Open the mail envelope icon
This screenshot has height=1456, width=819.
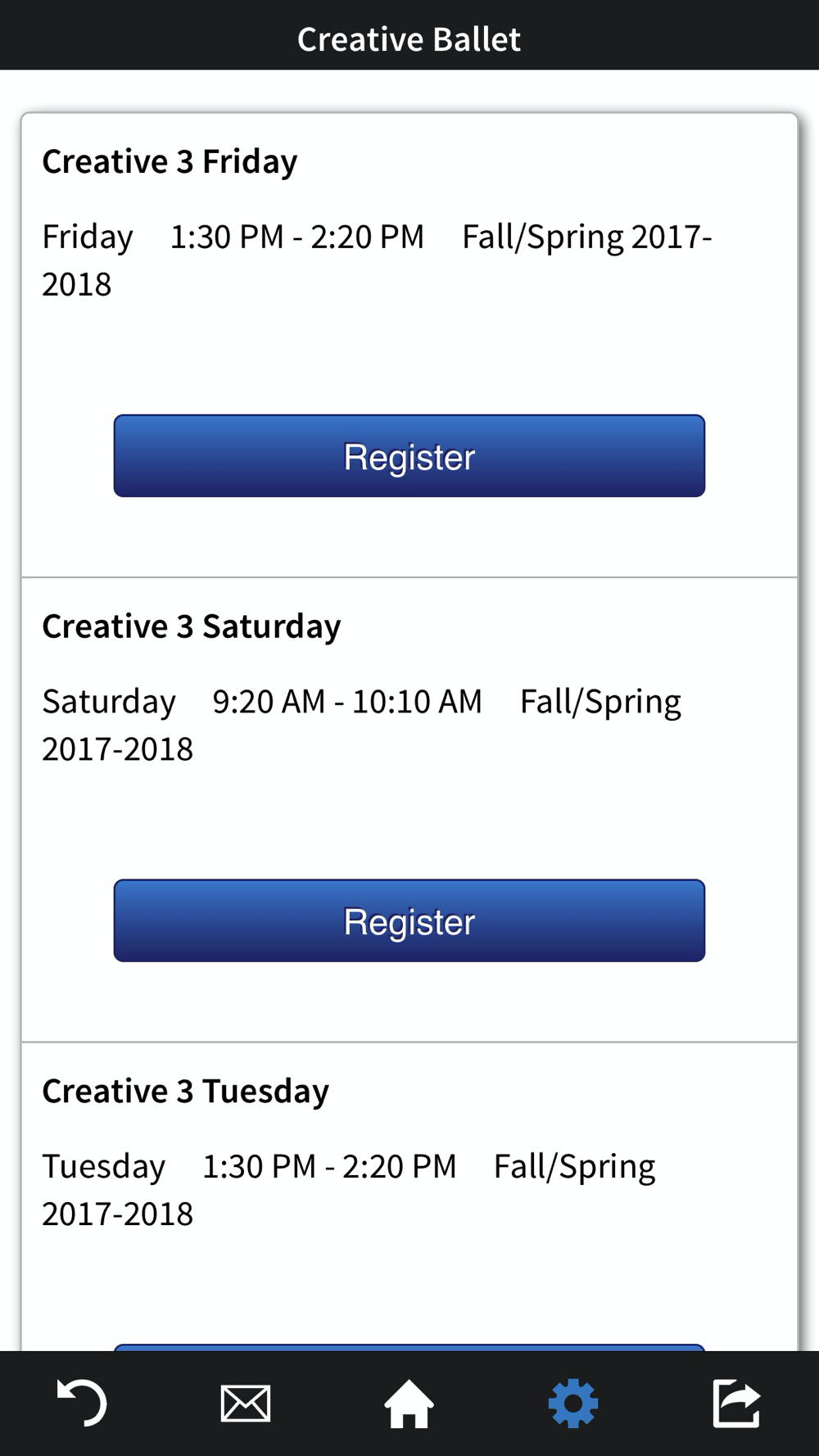(245, 1404)
